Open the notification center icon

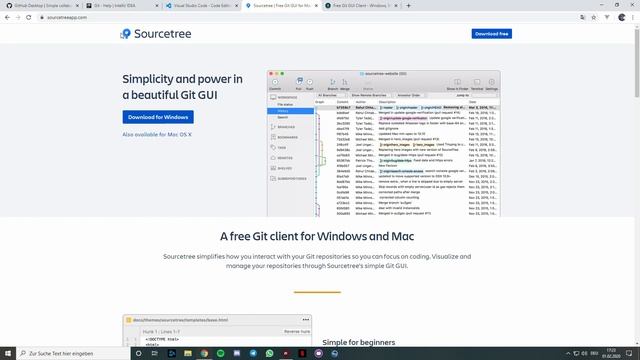pyautogui.click(x=629, y=353)
